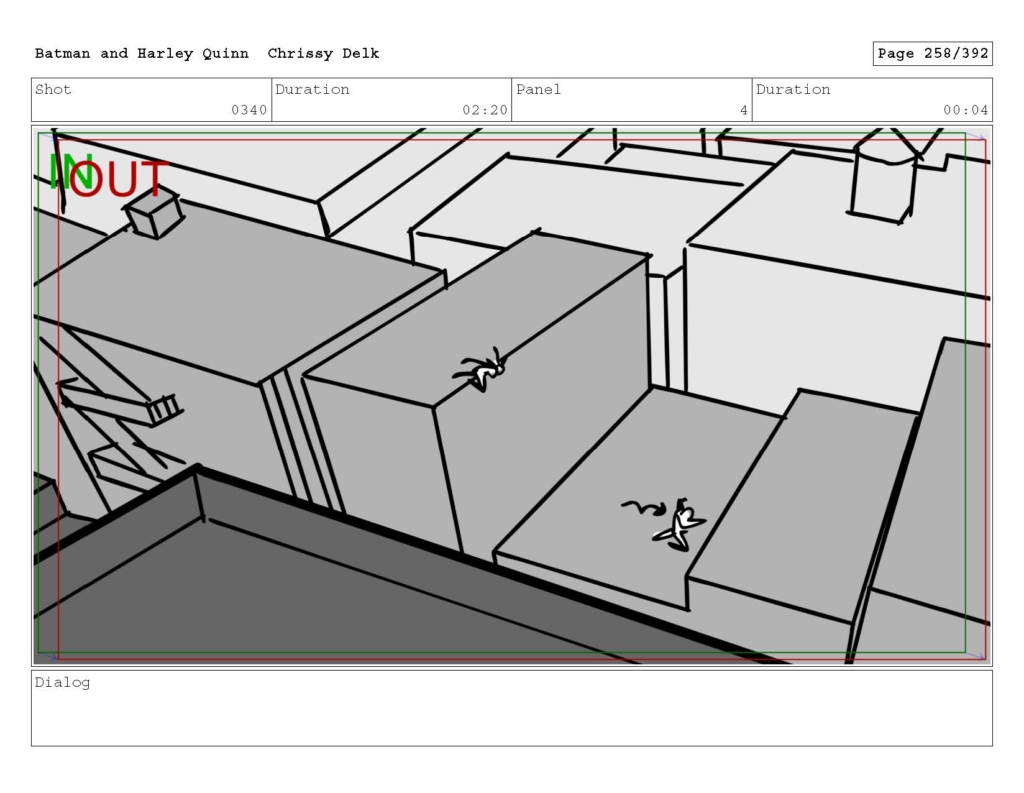This screenshot has width=1024, height=793.
Task: Click the 'Shot' field label
Action: (53, 89)
